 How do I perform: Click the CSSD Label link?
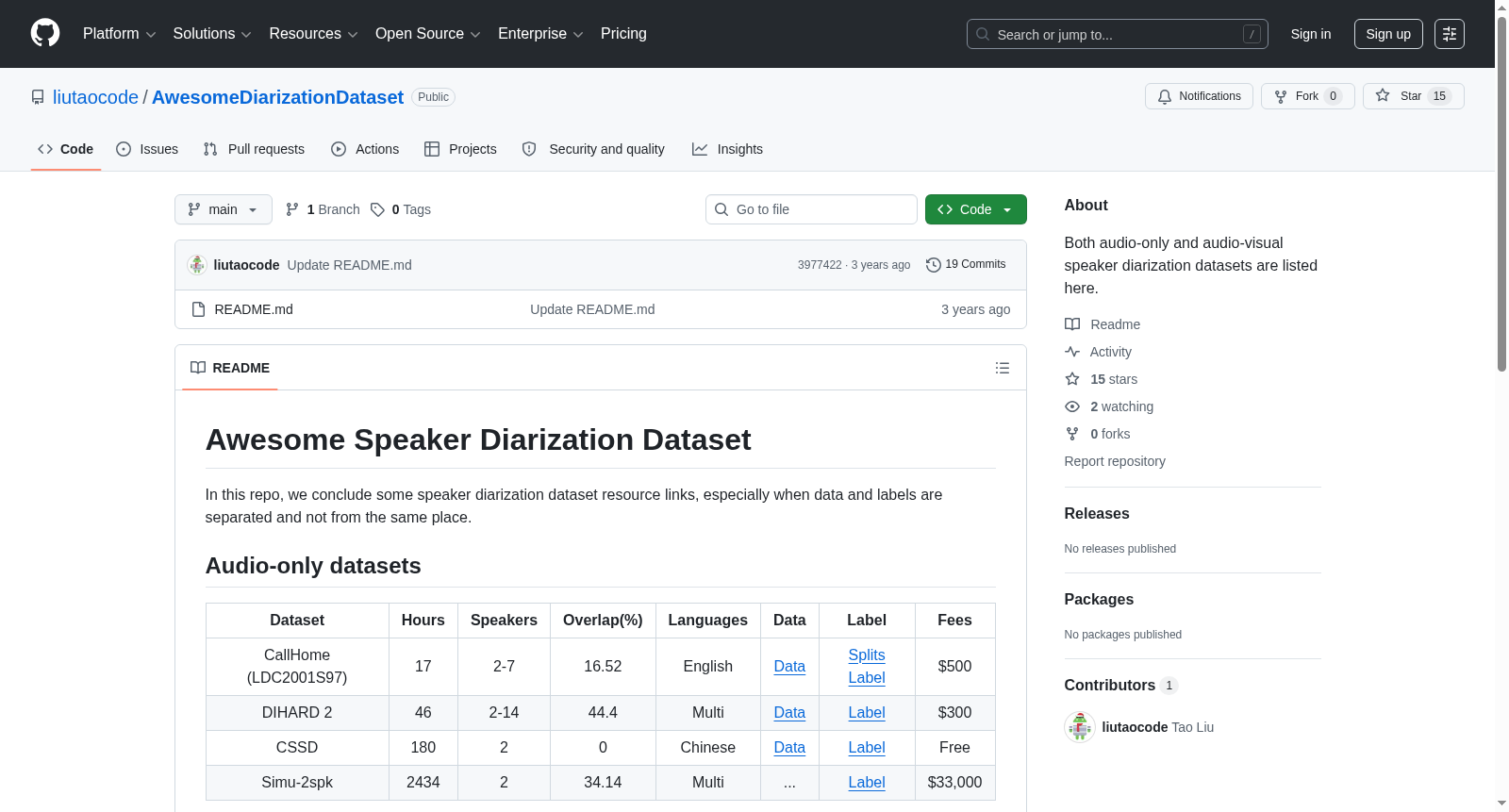click(867, 748)
